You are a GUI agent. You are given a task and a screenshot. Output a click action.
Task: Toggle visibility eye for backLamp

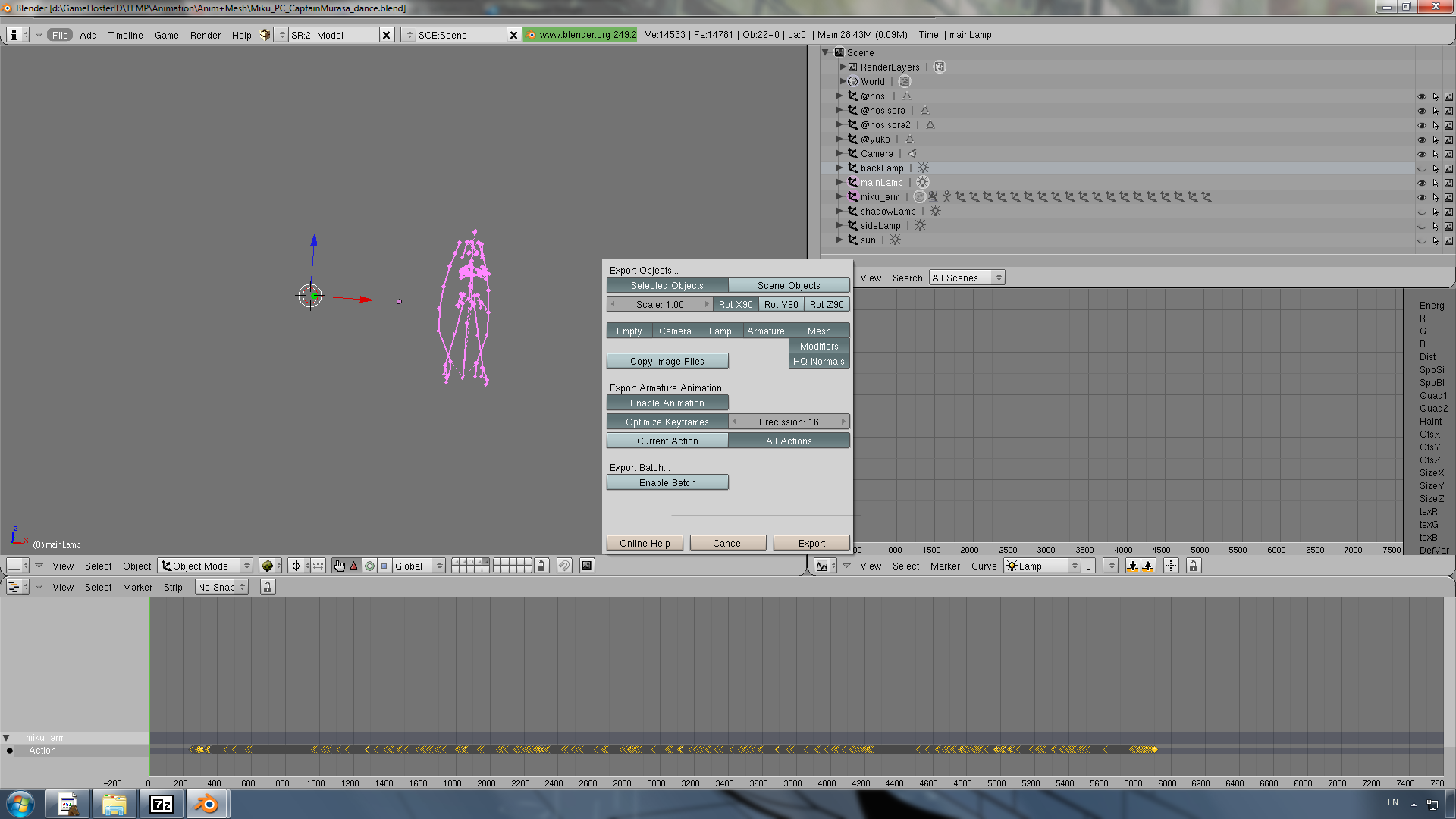(1422, 168)
